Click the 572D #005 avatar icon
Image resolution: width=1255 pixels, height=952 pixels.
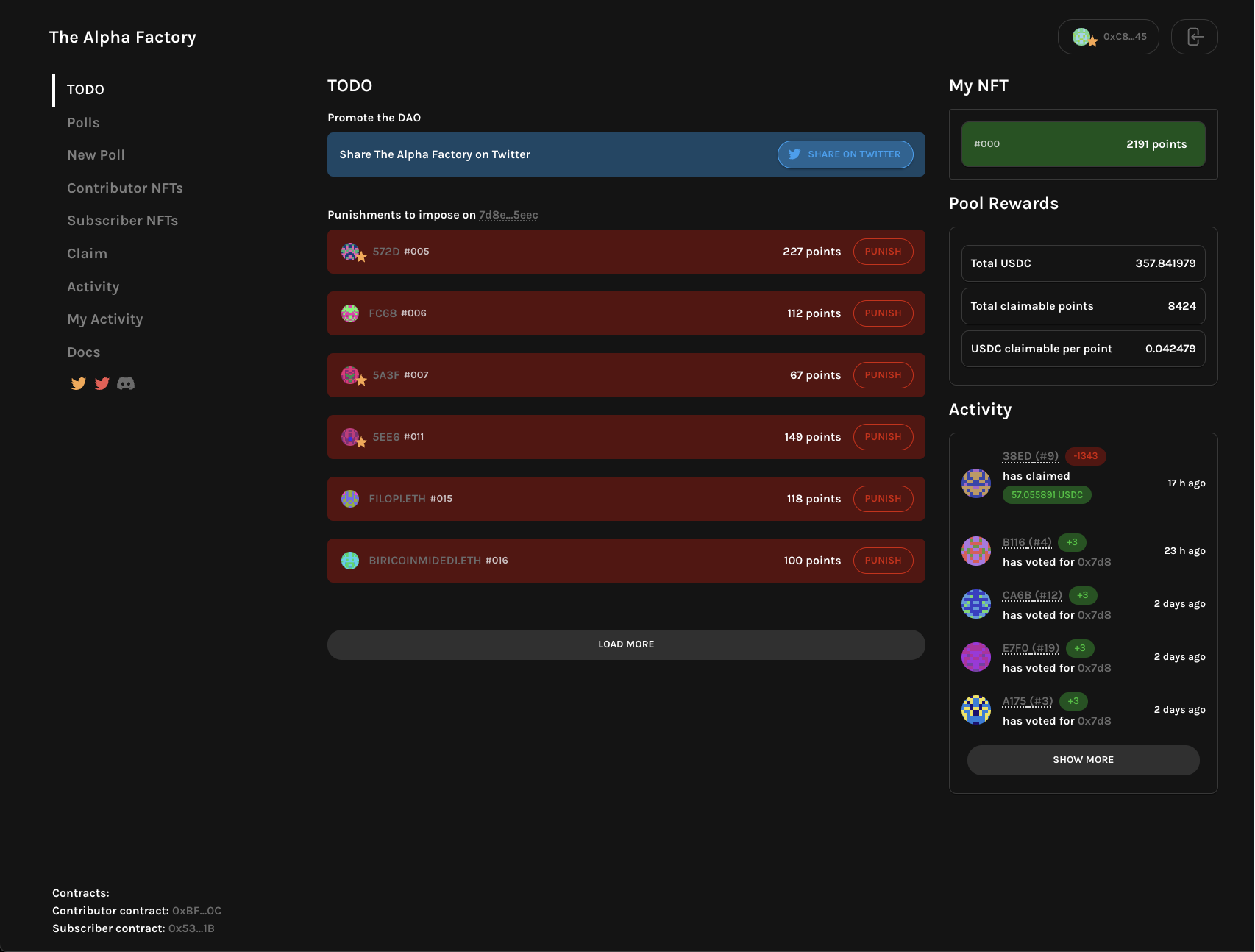click(x=350, y=252)
